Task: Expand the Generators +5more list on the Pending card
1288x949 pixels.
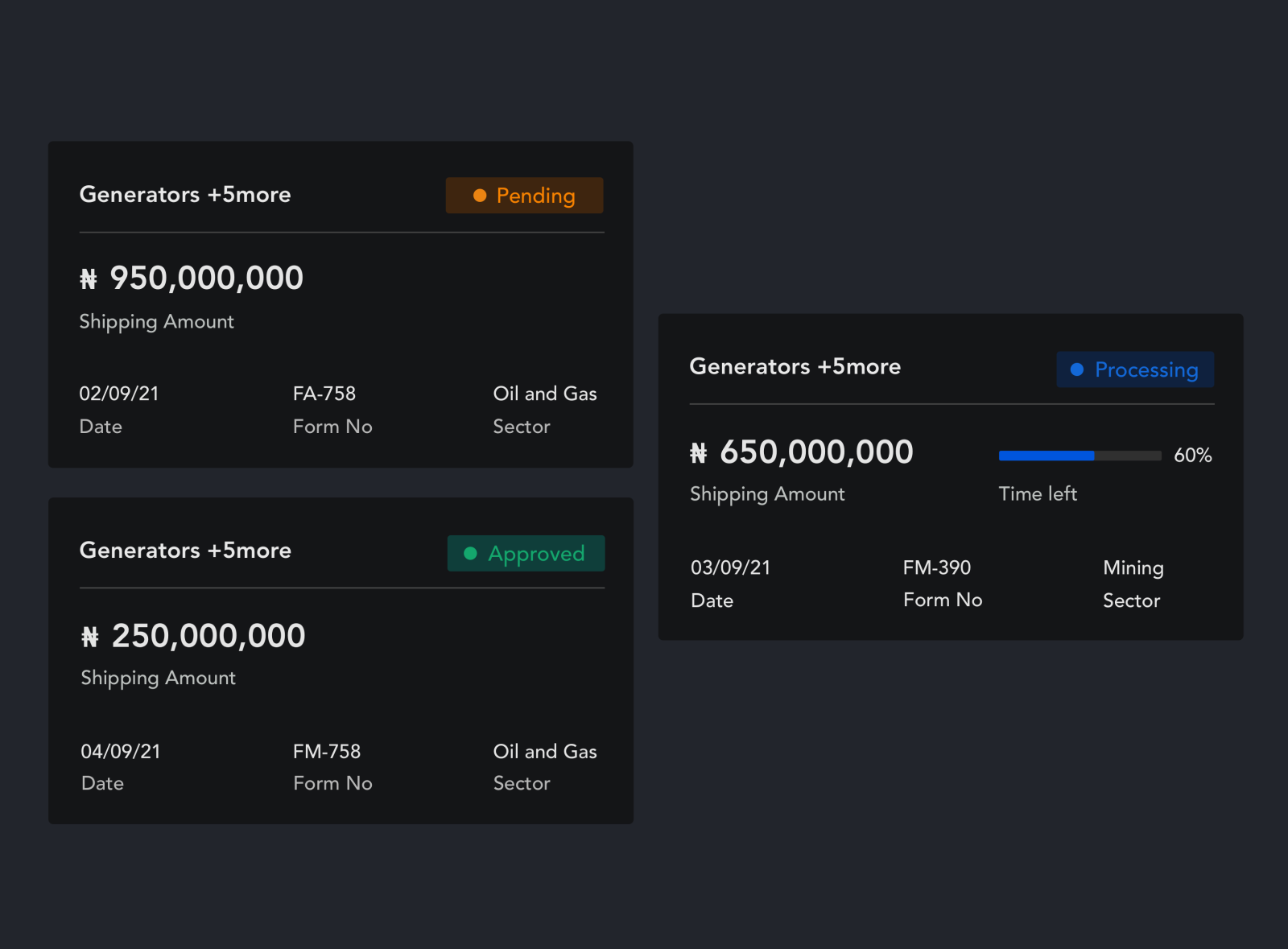Action: pyautogui.click(x=185, y=194)
